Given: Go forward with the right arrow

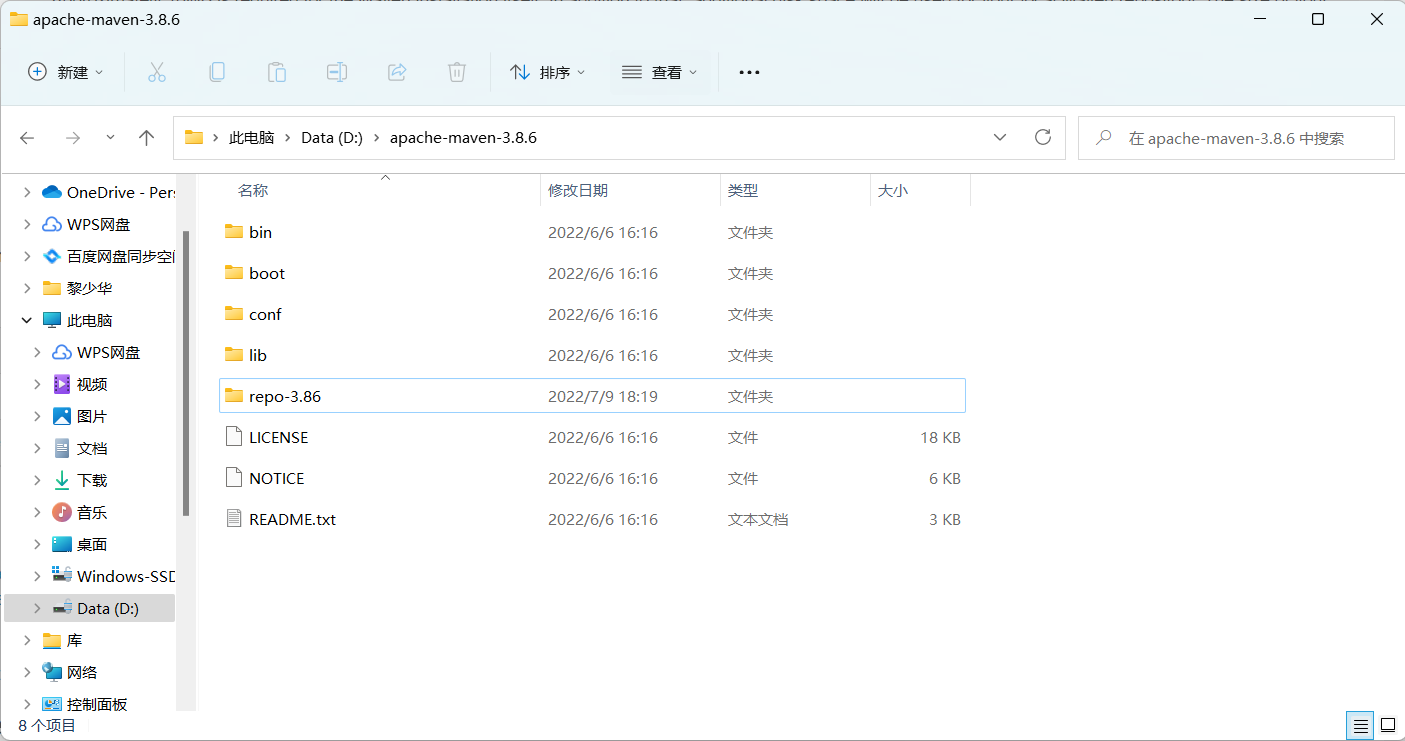Looking at the screenshot, I should 72,138.
